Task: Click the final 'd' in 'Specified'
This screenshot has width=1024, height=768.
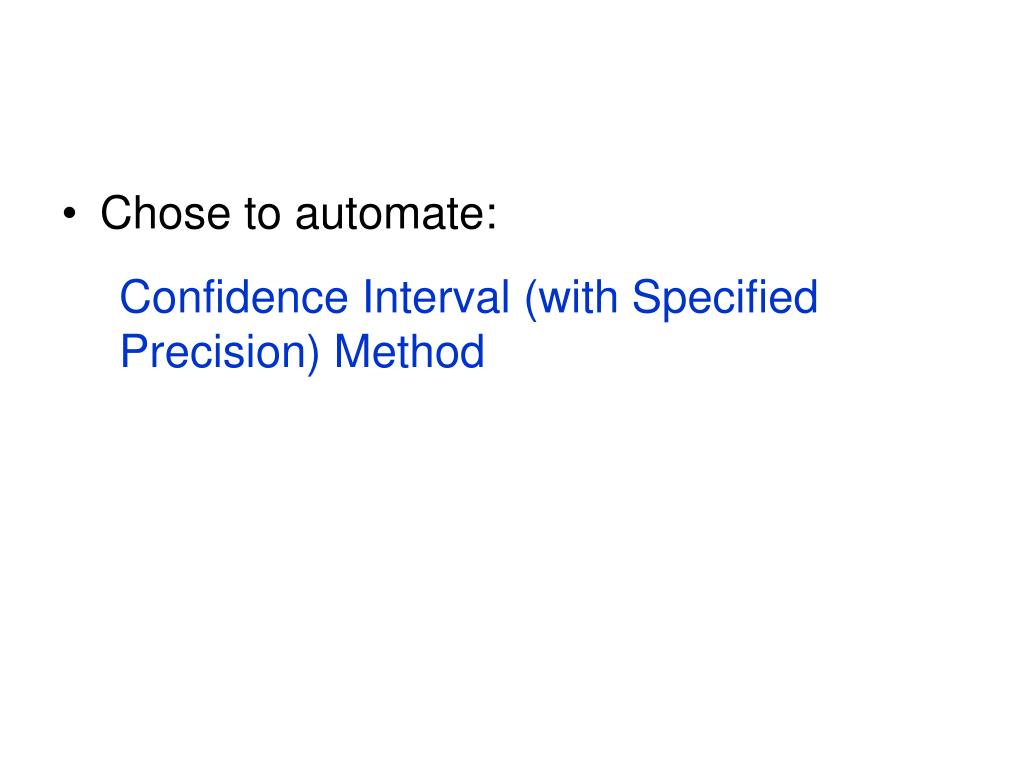Action: coord(807,297)
